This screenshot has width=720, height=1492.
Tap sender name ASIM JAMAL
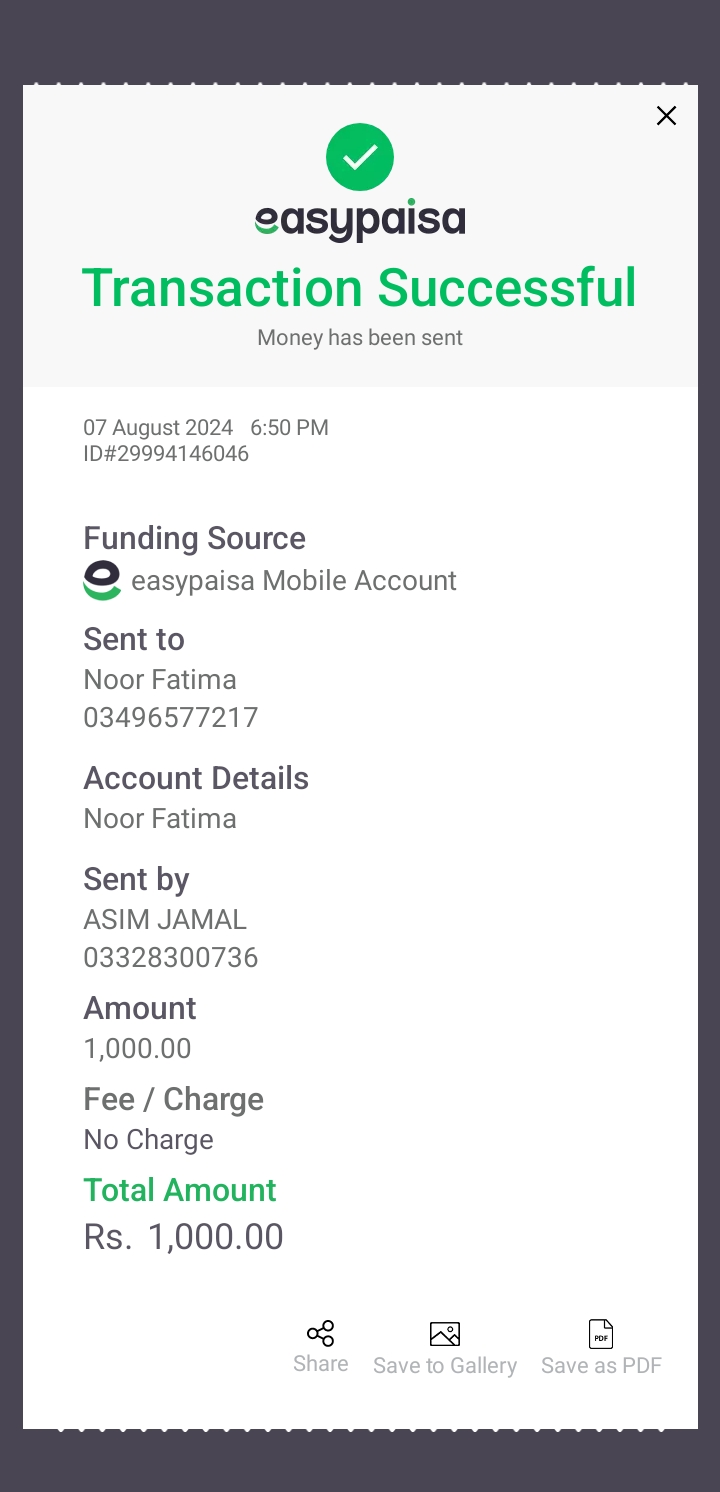[165, 920]
